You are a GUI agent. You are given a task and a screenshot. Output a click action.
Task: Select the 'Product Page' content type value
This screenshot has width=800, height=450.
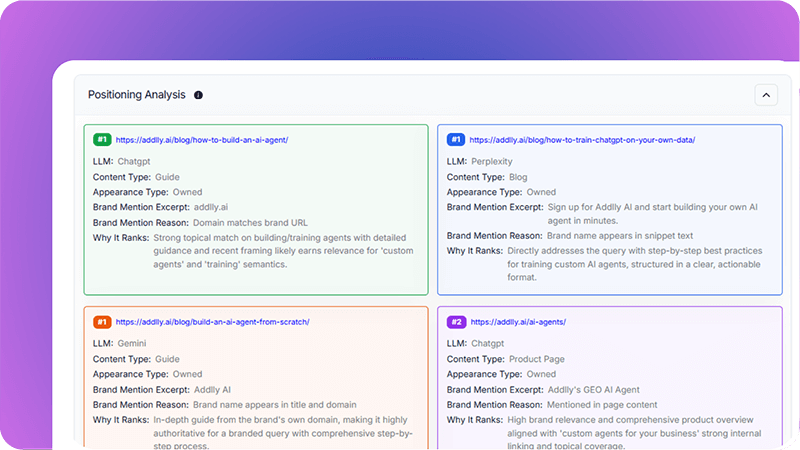pyautogui.click(x=536, y=359)
